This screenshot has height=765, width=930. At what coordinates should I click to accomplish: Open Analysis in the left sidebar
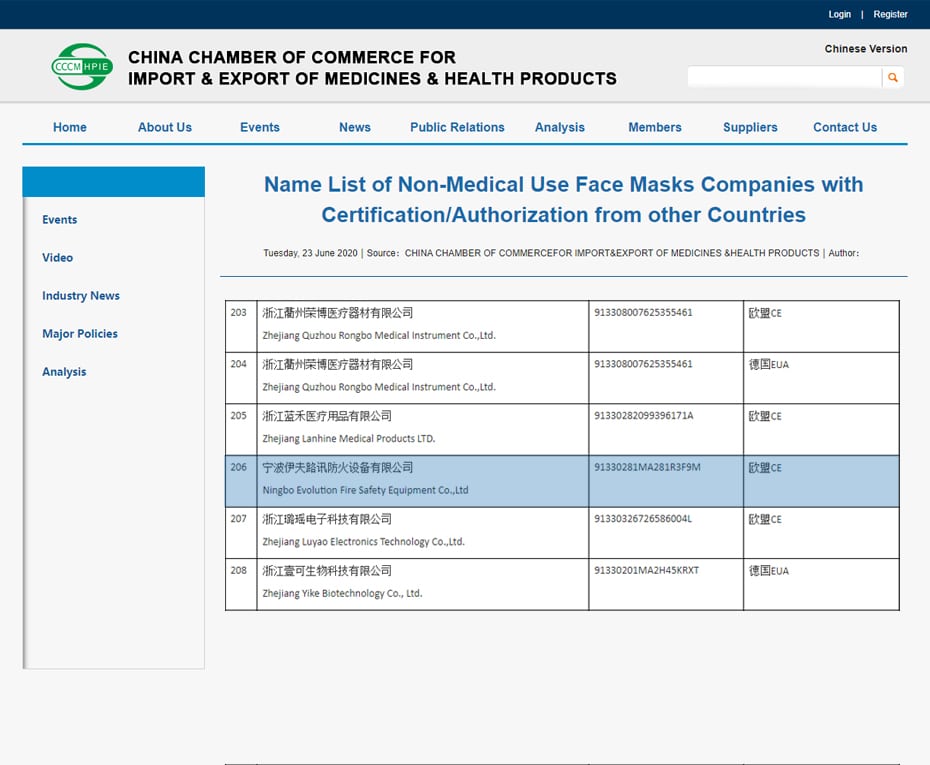[x=64, y=372]
